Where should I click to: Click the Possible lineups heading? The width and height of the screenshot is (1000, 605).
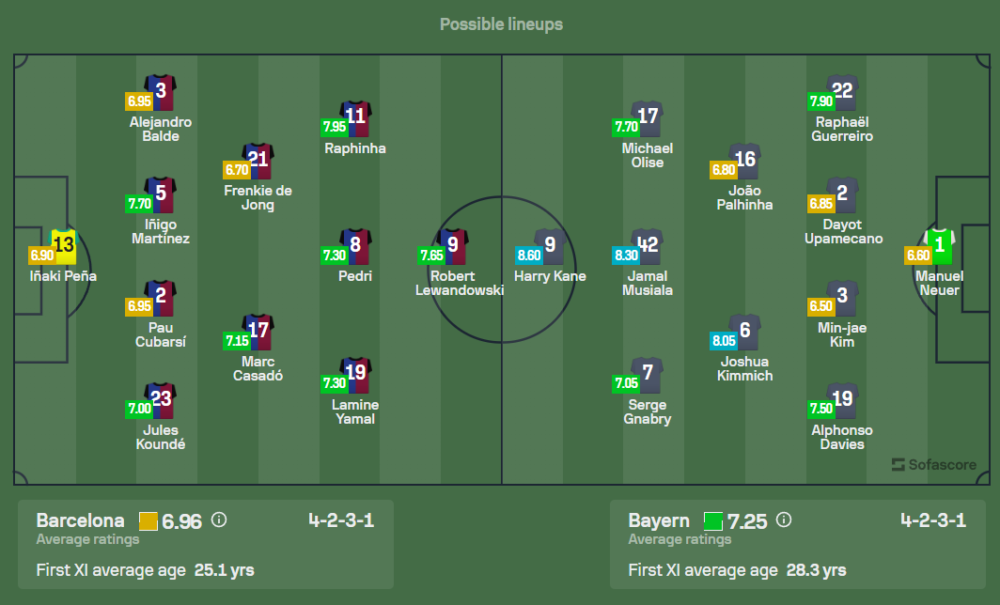pos(501,24)
